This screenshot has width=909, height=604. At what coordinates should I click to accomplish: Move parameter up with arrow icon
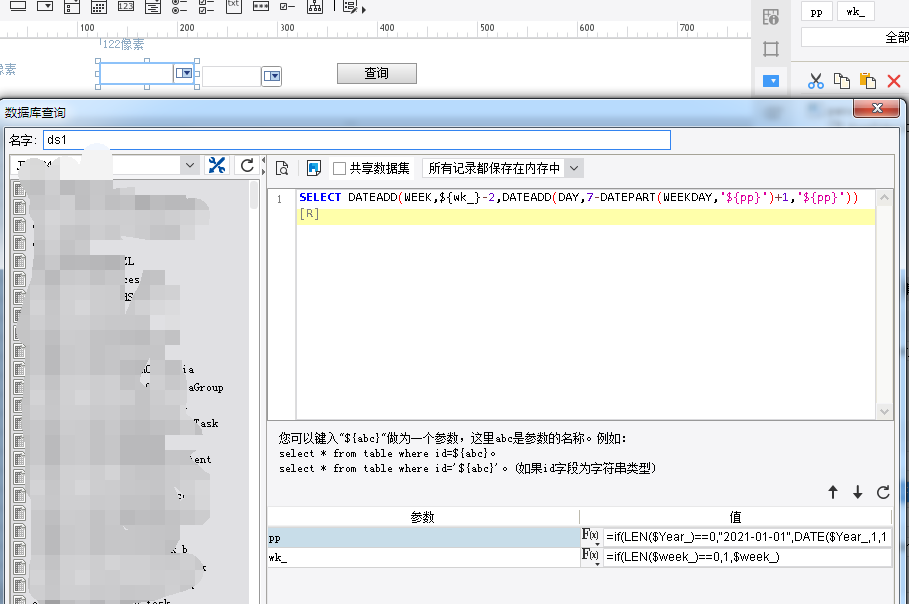tap(833, 492)
